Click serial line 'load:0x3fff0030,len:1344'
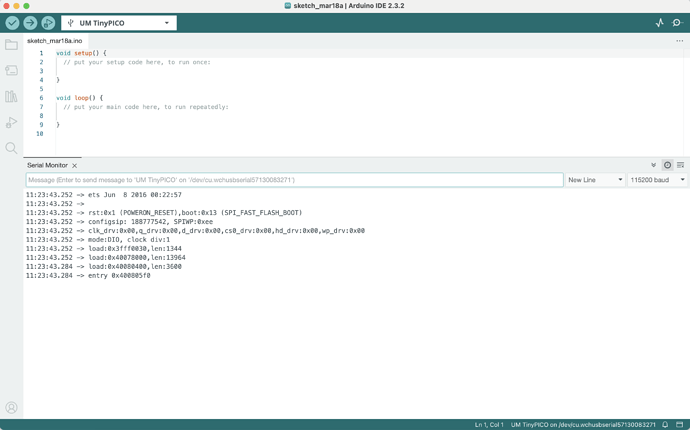Screen dimensions: 690x430 coord(135,249)
